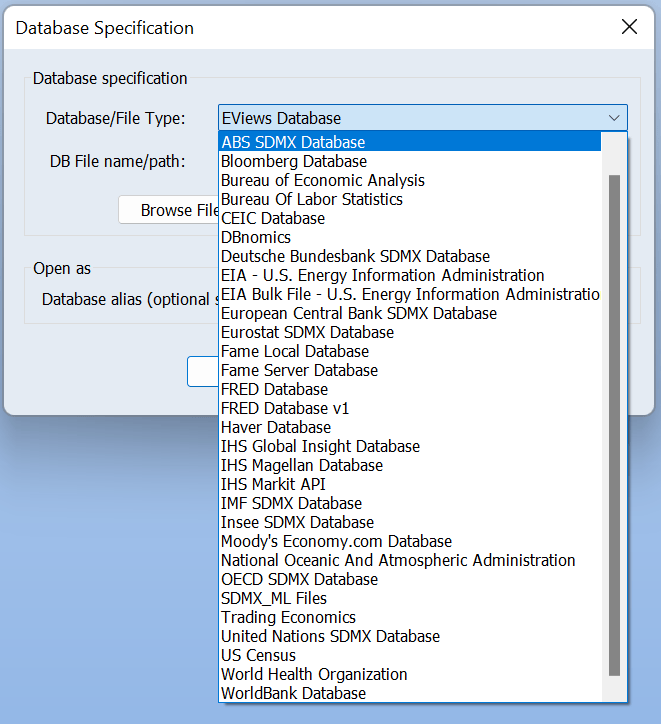Click the dropdown list vertical scrollbar
Image resolution: width=661 pixels, height=724 pixels.
(x=614, y=425)
